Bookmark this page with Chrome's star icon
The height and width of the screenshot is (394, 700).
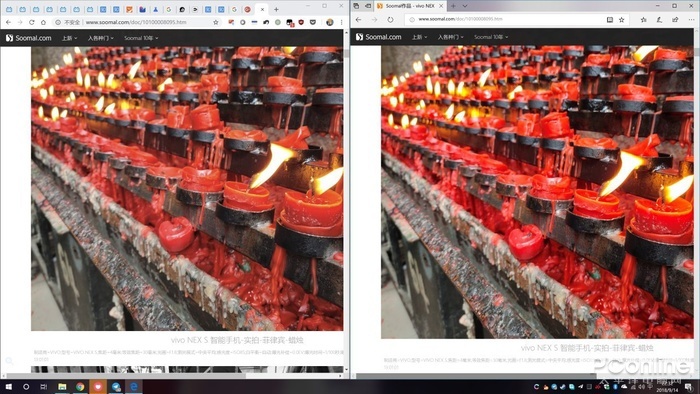coord(216,22)
